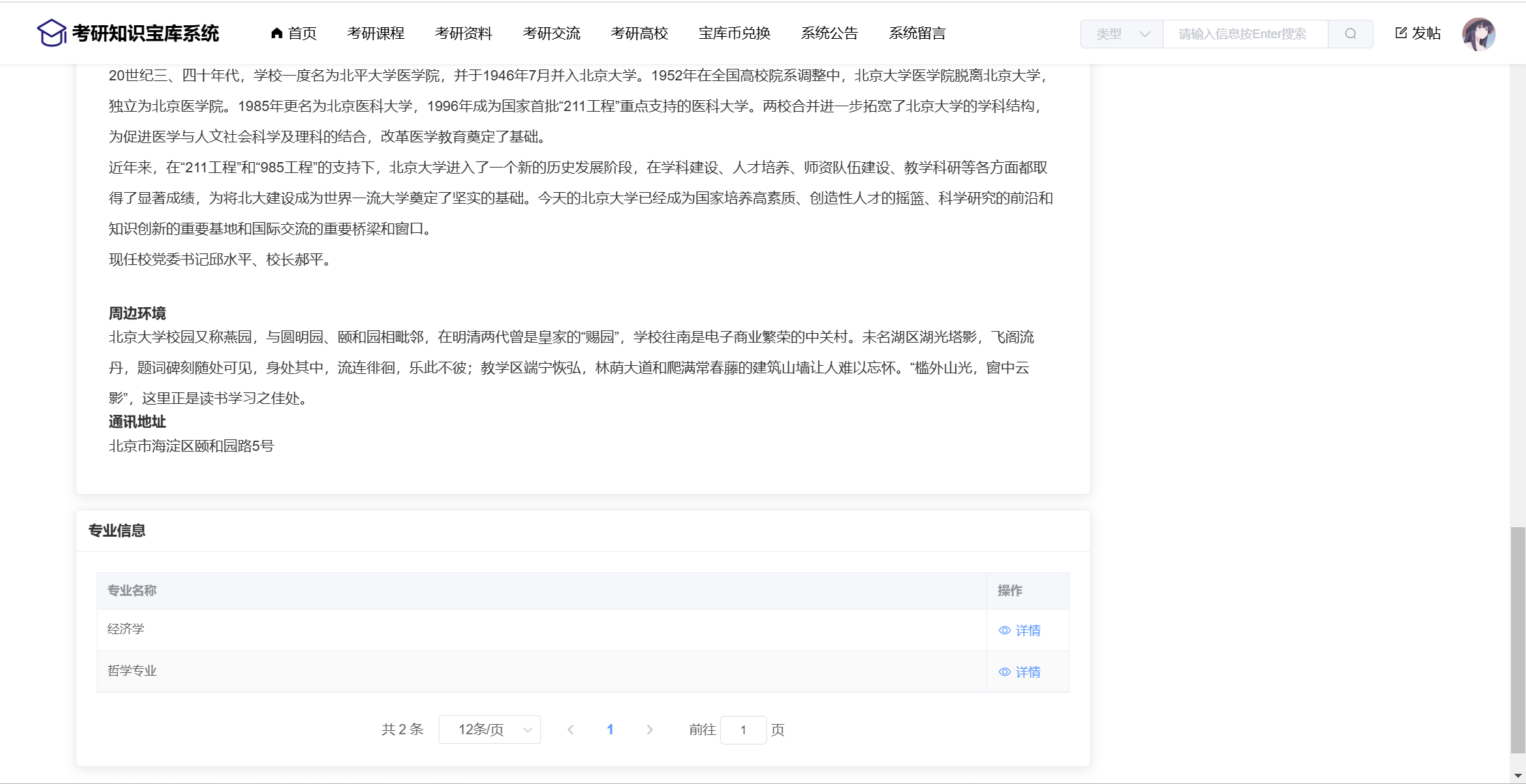The width and height of the screenshot is (1526, 784).
Task: Open the 12条/页 page size dropdown
Action: coord(490,730)
